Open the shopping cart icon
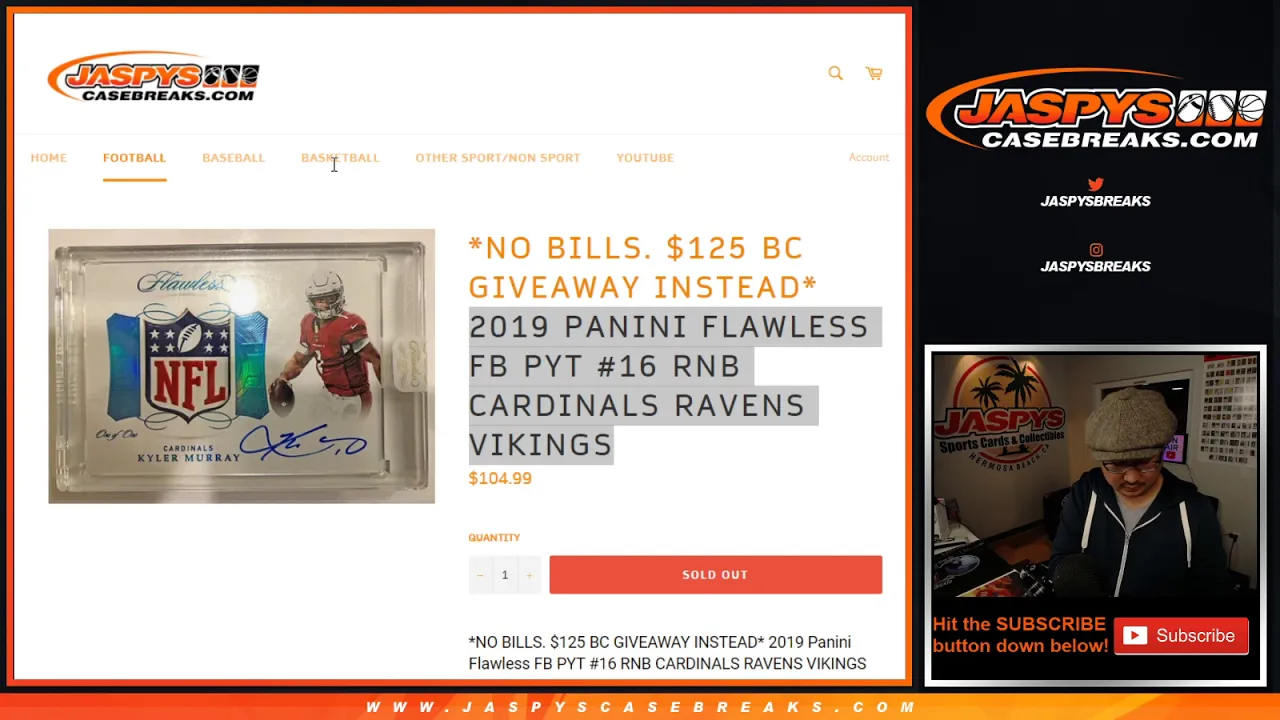This screenshot has width=1280, height=720. (874, 73)
